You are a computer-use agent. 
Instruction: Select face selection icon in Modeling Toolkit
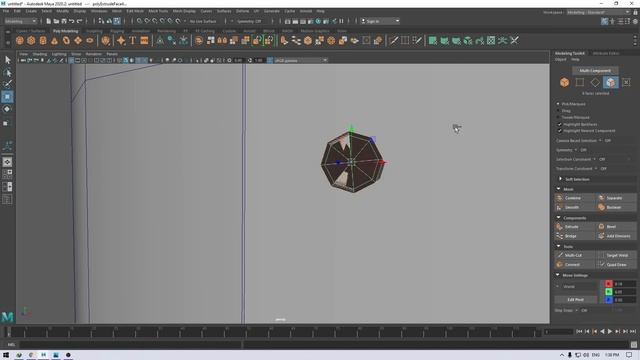611,82
